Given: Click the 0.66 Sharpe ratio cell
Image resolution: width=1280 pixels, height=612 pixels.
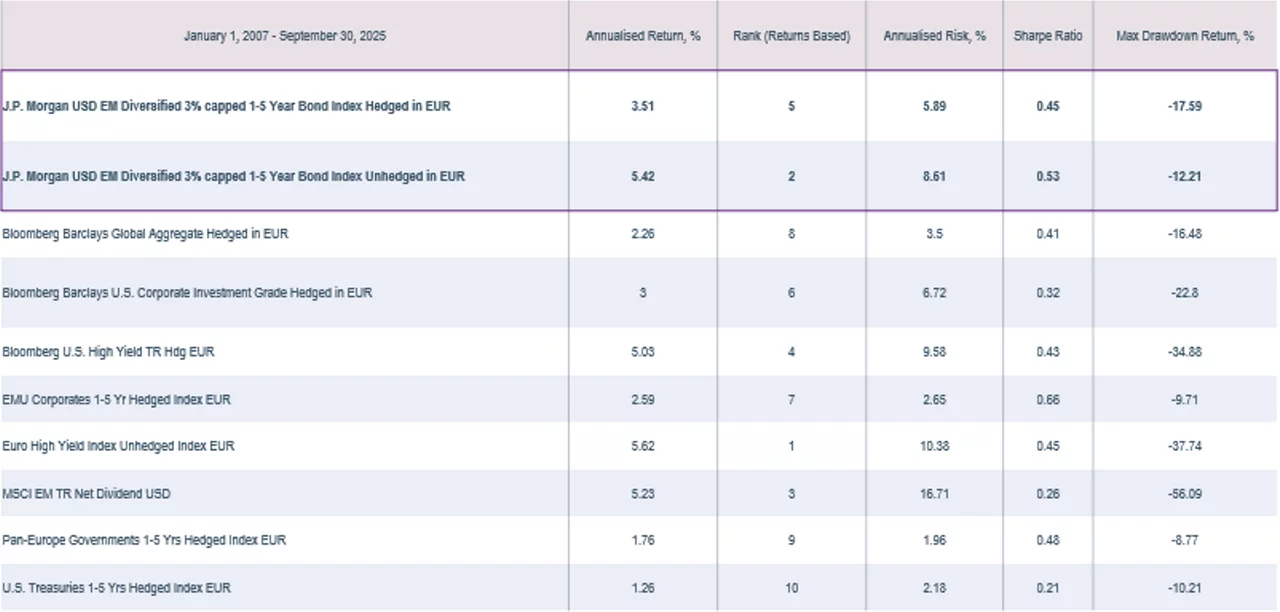Looking at the screenshot, I should [1047, 400].
